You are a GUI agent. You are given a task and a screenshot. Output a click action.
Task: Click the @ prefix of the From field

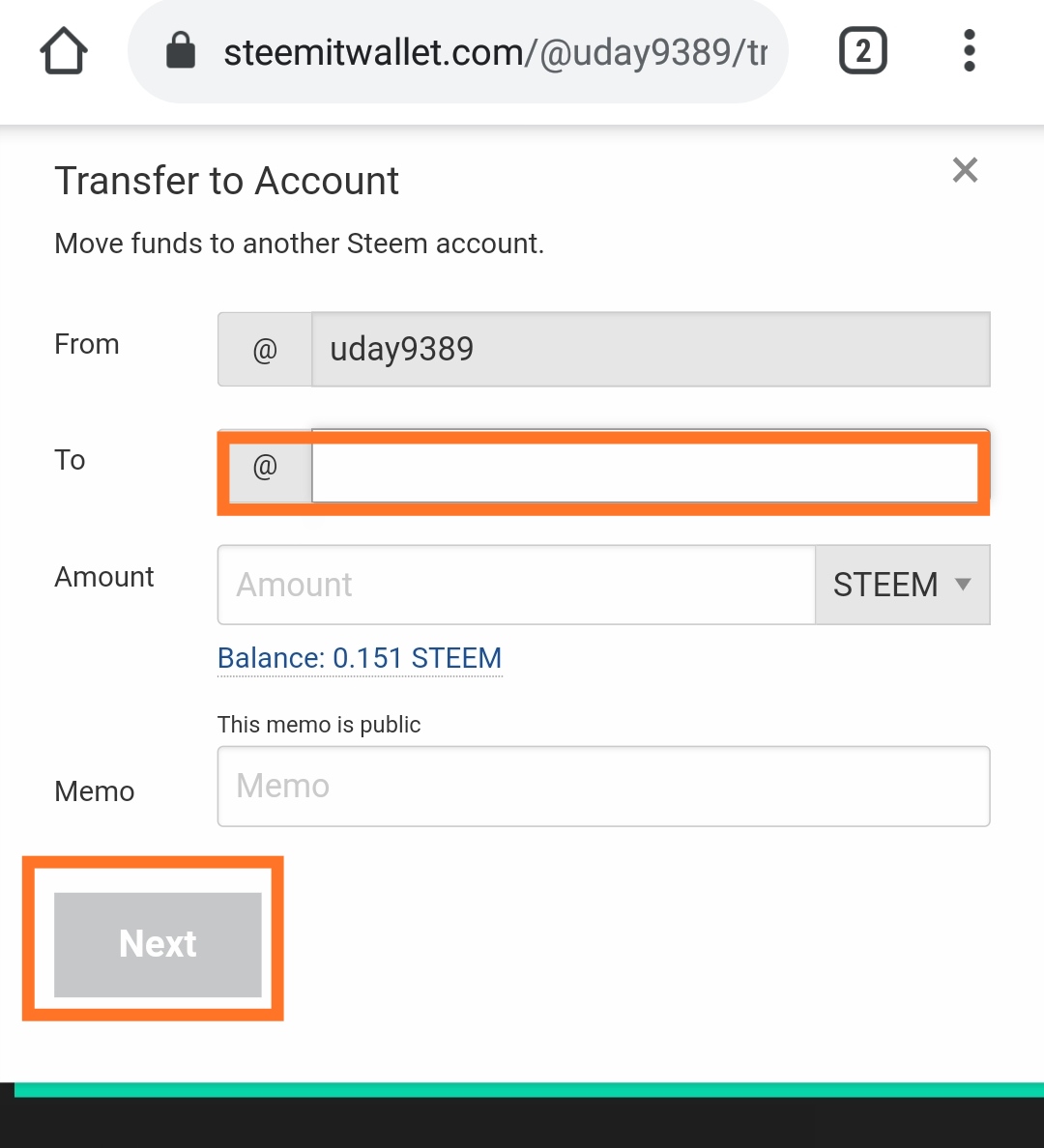[x=265, y=349]
